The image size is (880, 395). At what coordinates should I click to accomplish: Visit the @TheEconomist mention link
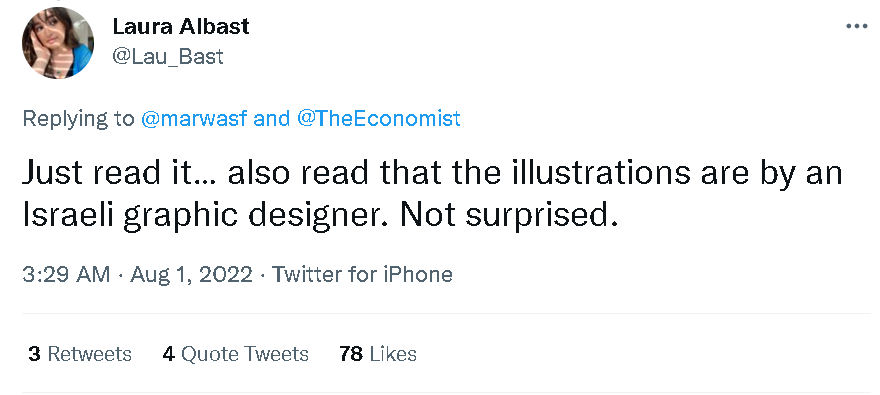coord(378,118)
